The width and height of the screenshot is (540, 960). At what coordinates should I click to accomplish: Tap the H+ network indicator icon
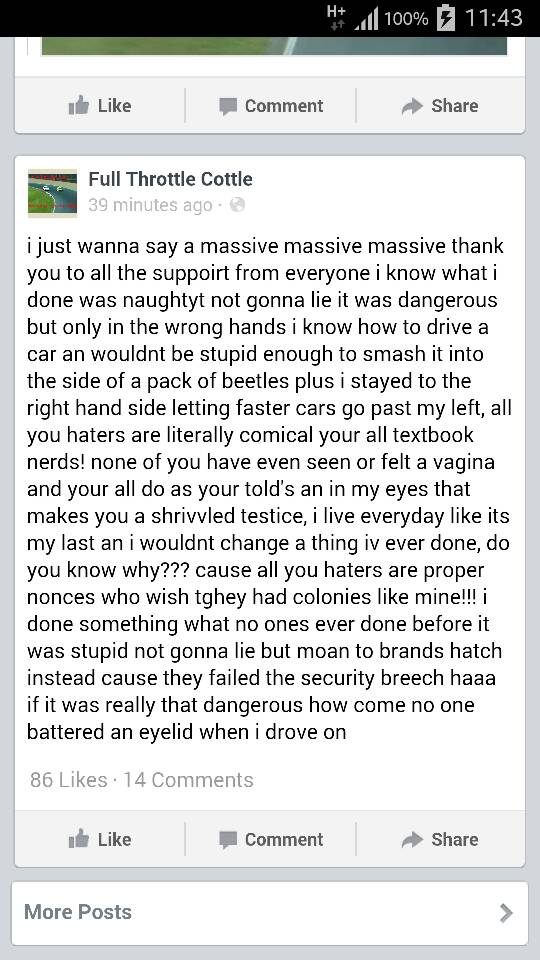coord(337,17)
